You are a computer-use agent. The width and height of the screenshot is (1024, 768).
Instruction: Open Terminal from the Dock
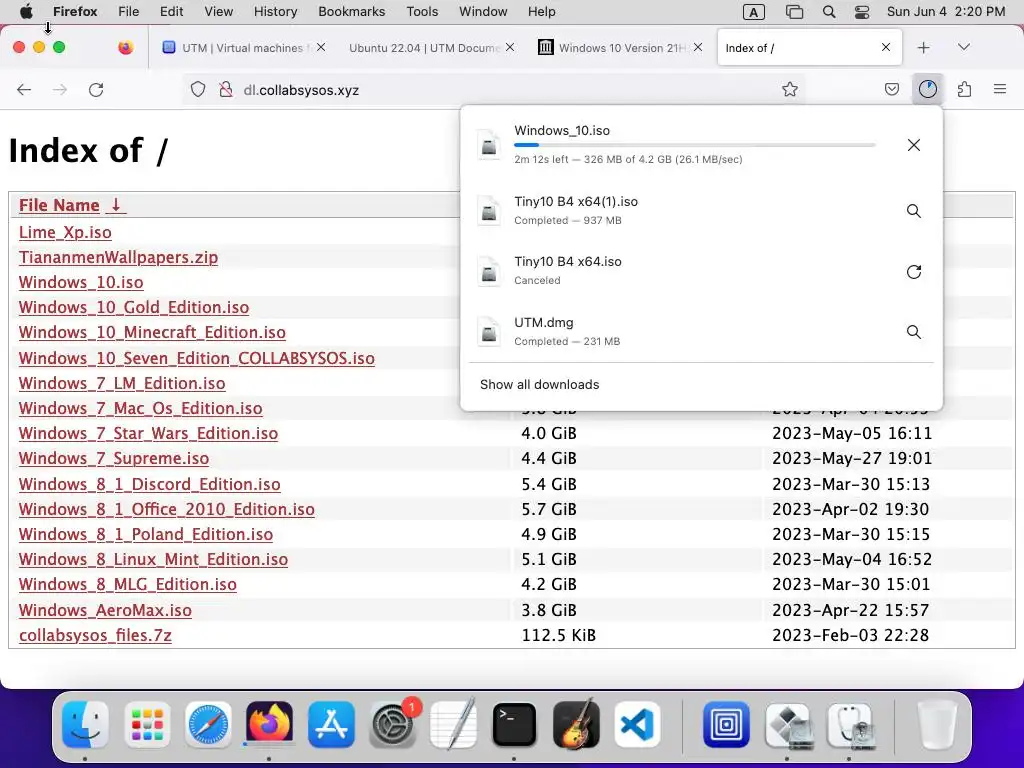tap(515, 725)
